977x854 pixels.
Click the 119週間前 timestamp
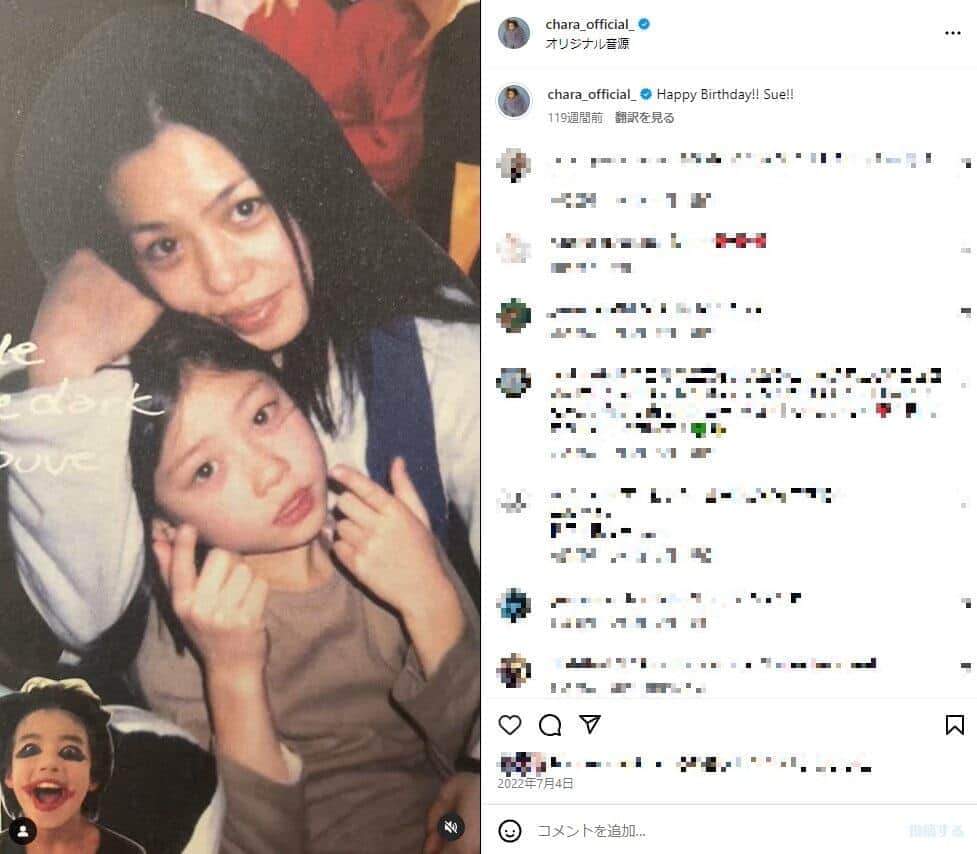coord(575,118)
